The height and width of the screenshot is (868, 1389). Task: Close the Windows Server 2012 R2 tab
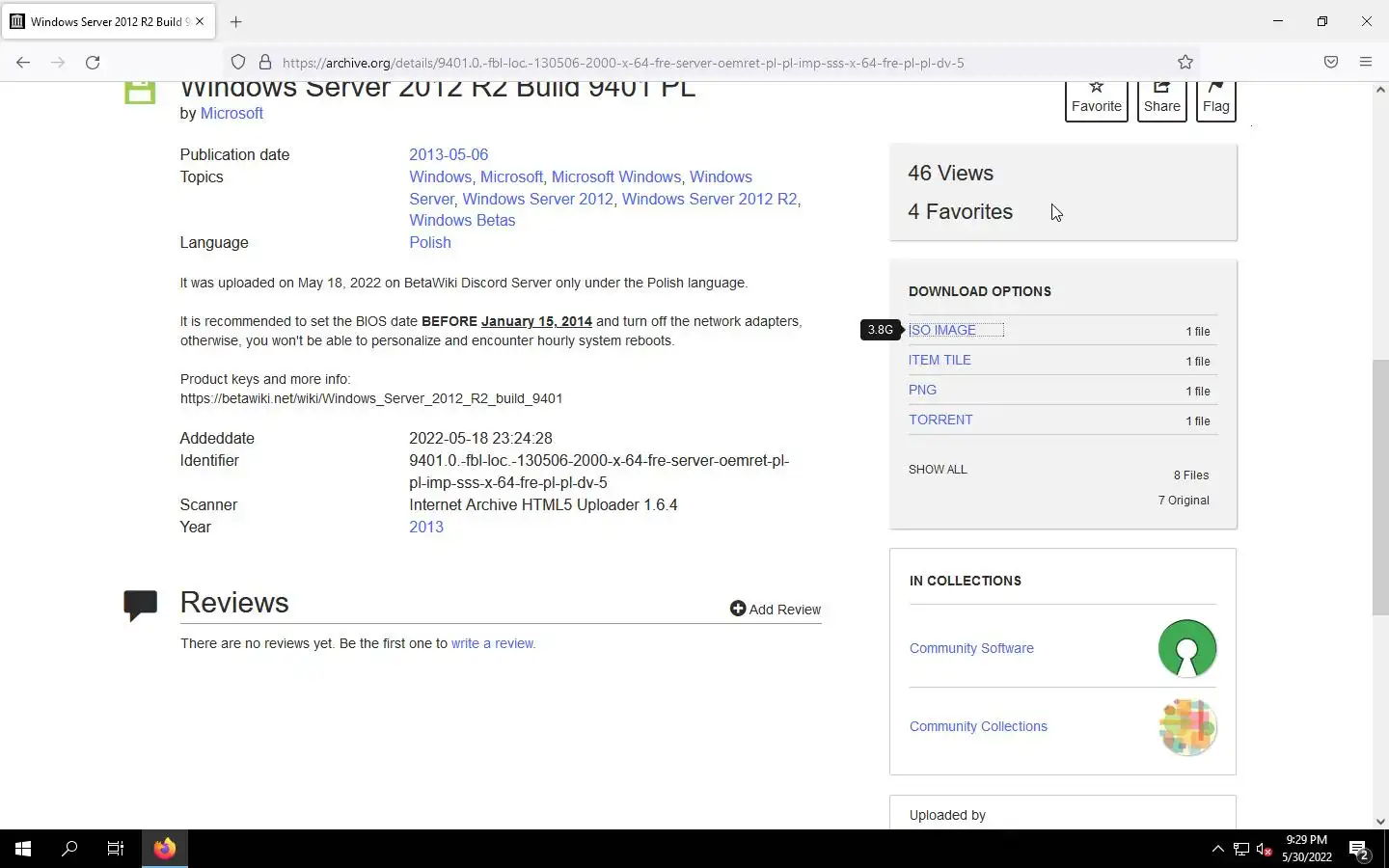[200, 21]
